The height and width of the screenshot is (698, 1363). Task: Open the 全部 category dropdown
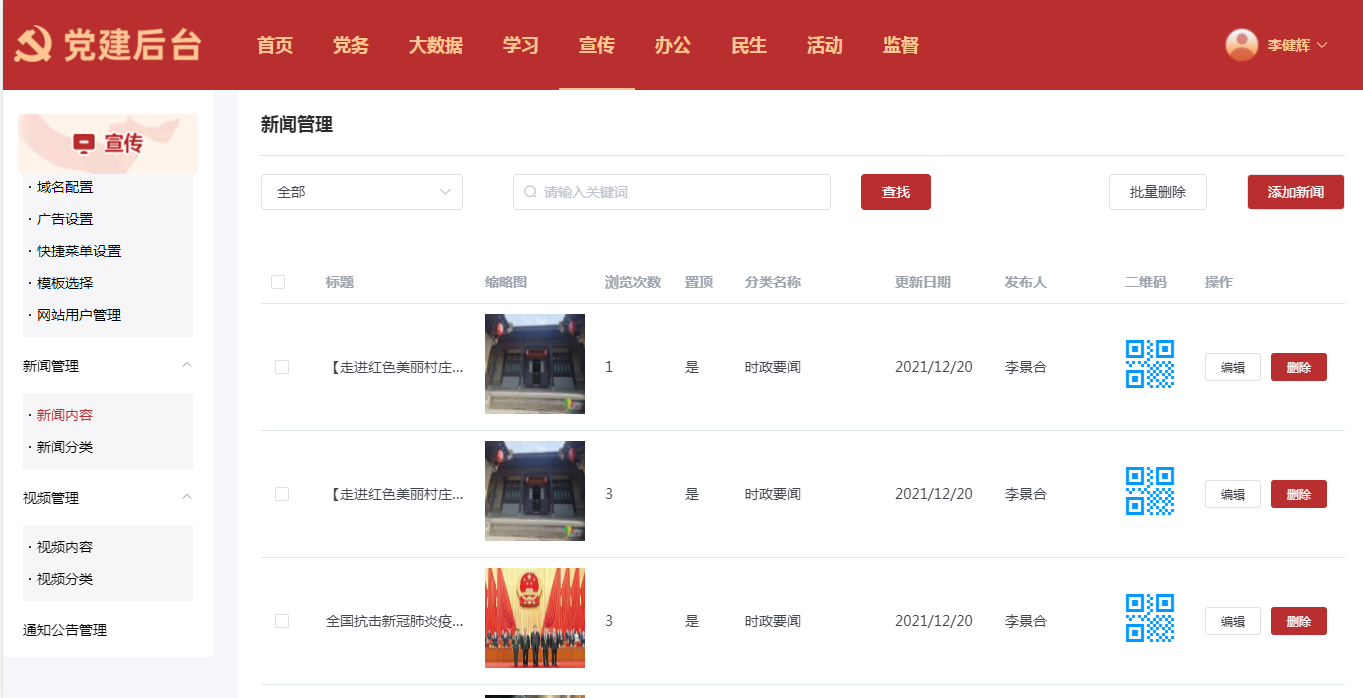pyautogui.click(x=361, y=192)
